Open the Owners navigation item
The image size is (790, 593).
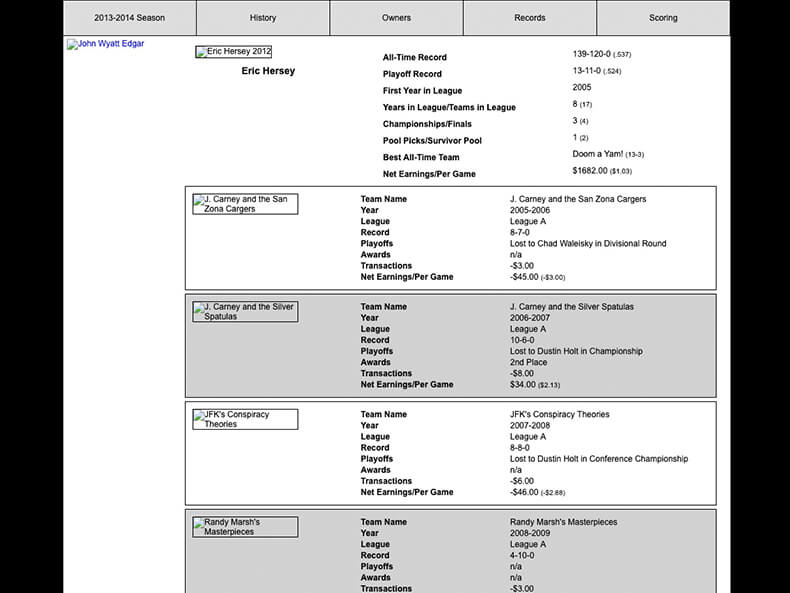pyautogui.click(x=396, y=18)
